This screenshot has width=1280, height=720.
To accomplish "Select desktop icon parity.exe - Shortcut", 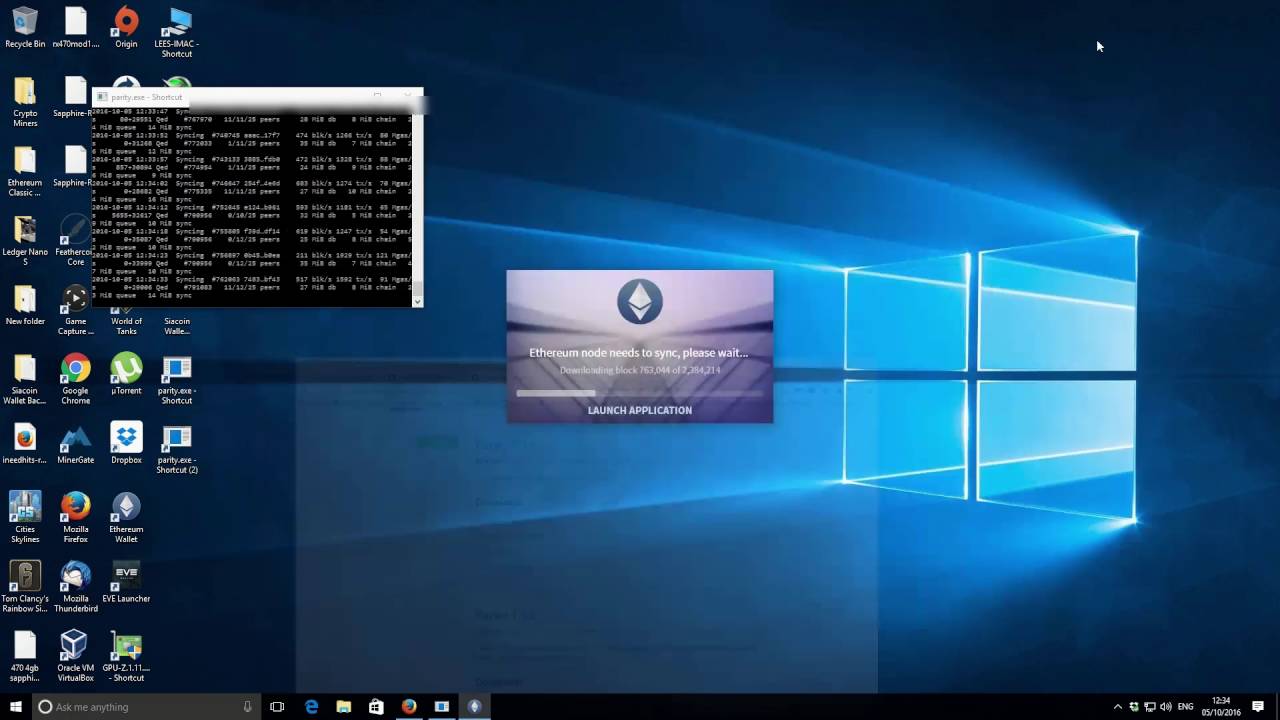I will 177,379.
